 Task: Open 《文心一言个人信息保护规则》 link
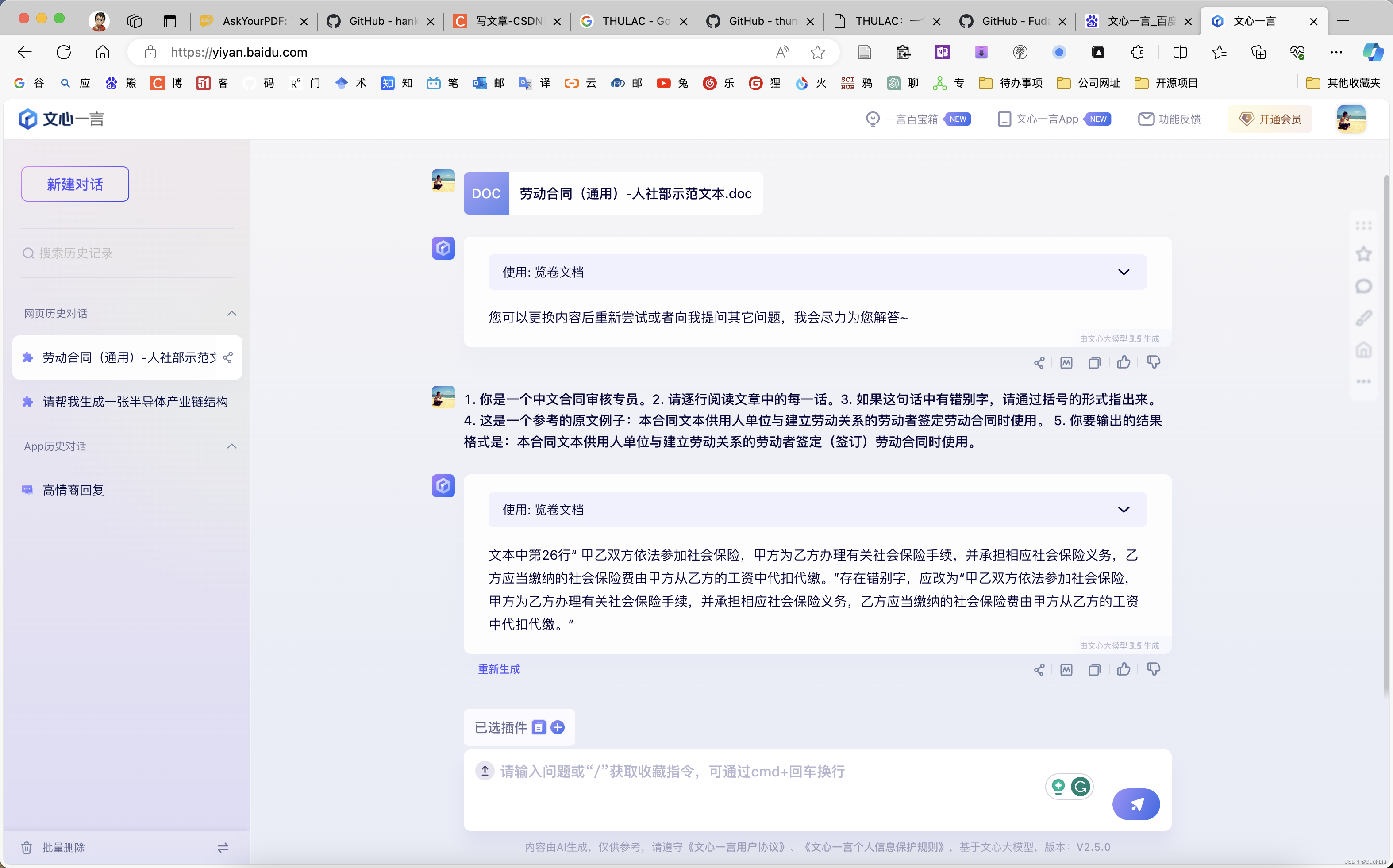coord(874,847)
